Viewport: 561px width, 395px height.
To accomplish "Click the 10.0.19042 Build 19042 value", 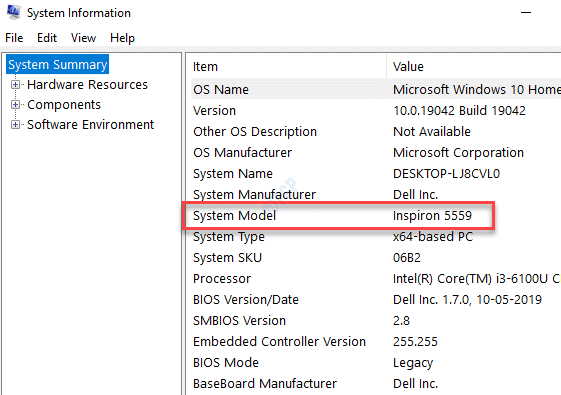I will [459, 111].
